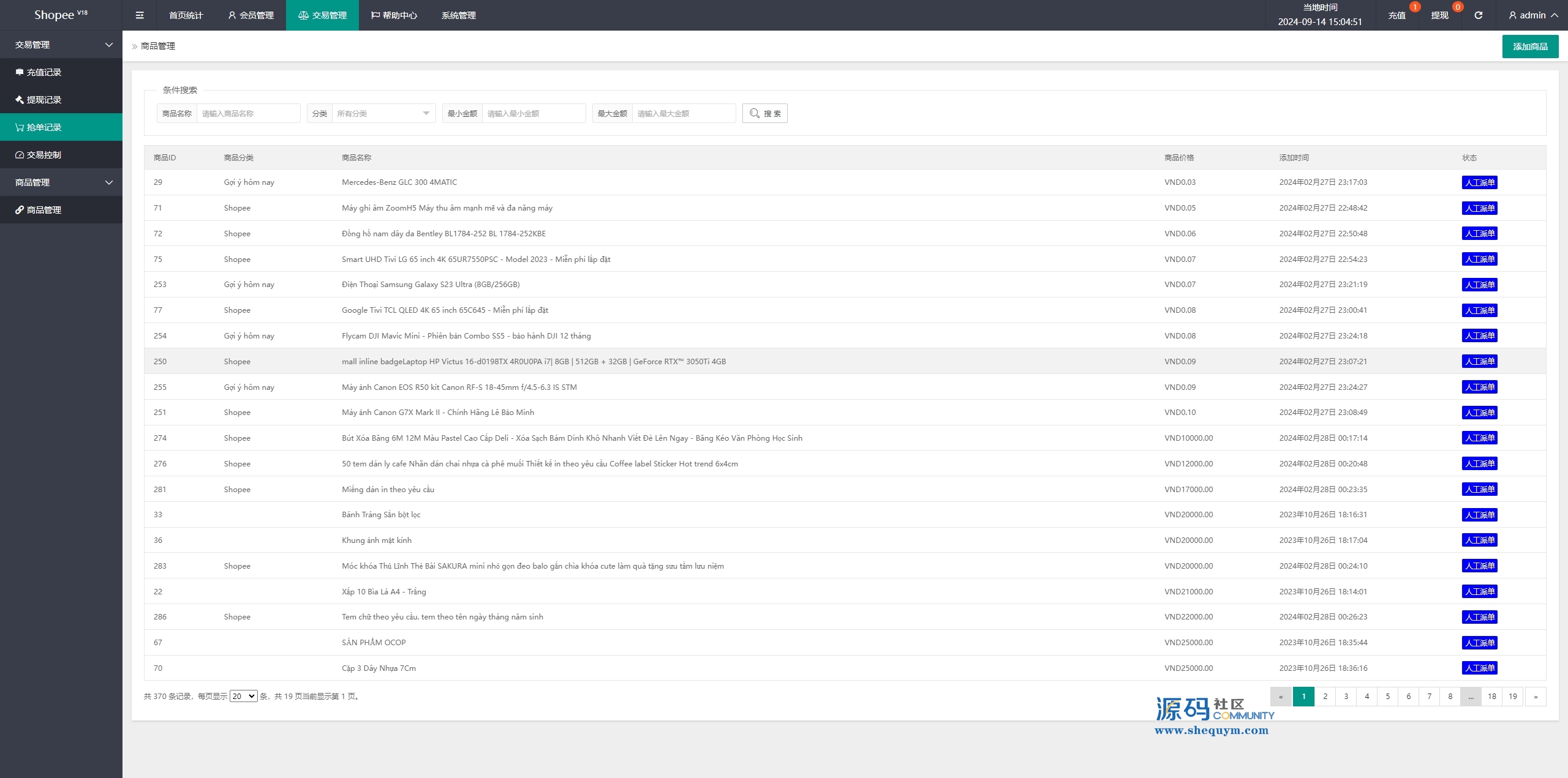Change the per-page count dropdown showing 20
This screenshot has height=778, width=1568.
pos(243,696)
